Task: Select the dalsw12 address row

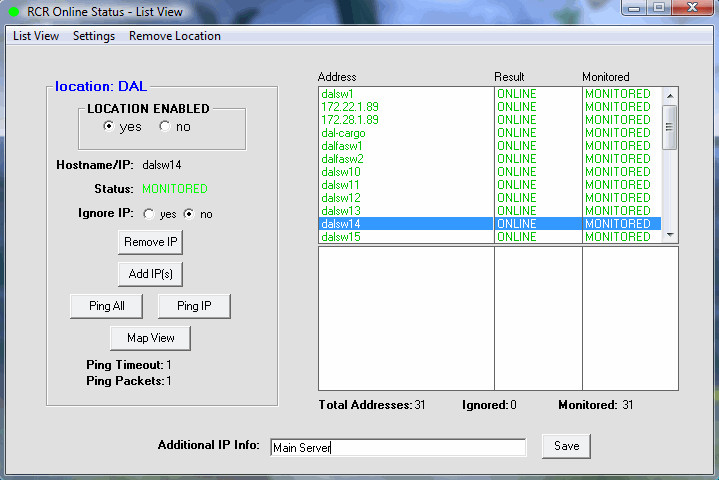Action: [x=490, y=198]
